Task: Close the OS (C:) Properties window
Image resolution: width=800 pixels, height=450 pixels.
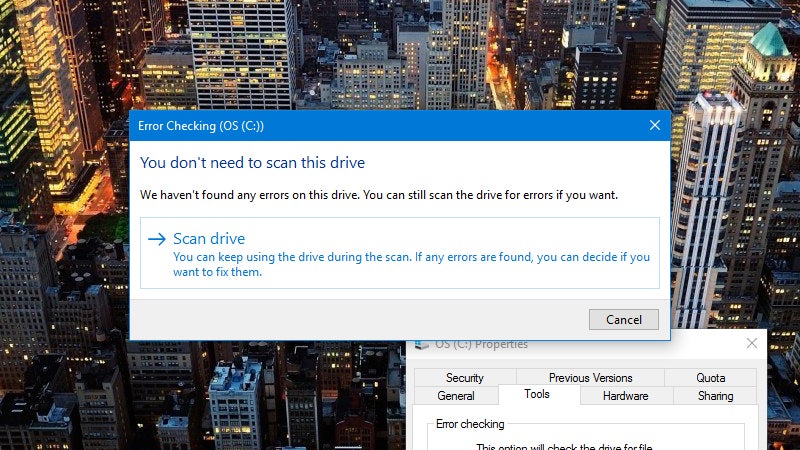Action: [752, 344]
